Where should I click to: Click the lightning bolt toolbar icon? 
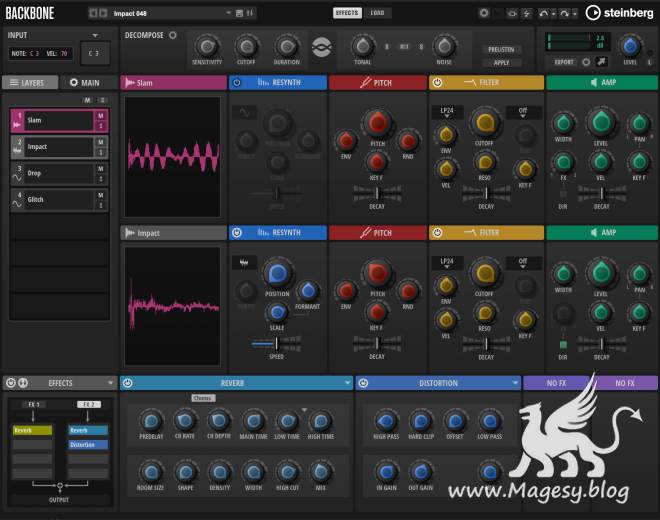click(527, 13)
